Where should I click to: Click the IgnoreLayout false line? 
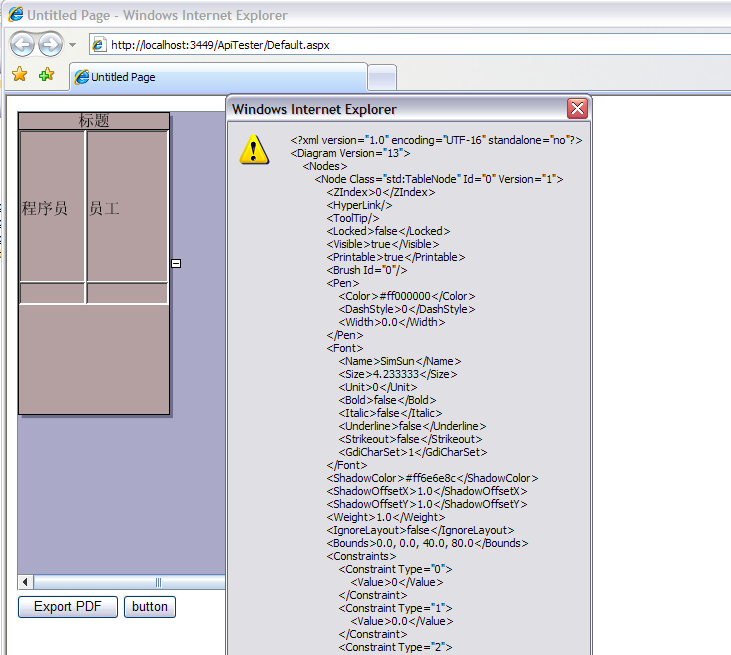421,531
